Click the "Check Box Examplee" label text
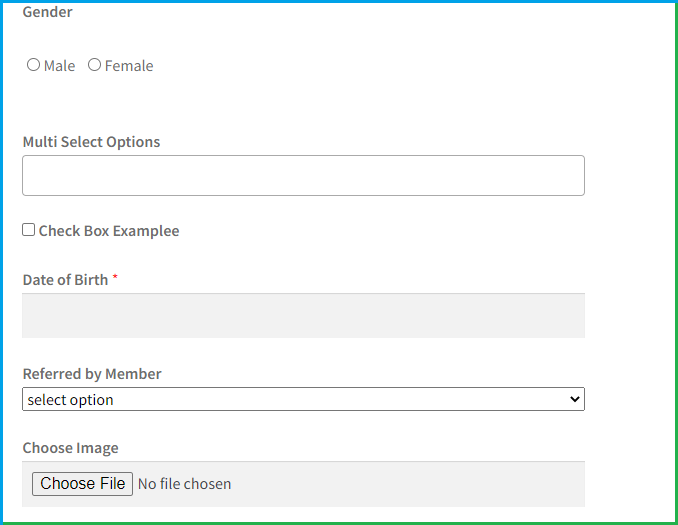 [109, 231]
